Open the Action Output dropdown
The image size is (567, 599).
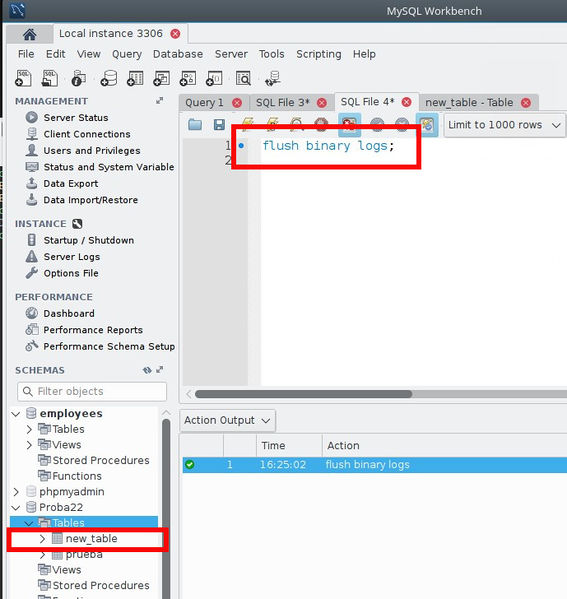227,421
